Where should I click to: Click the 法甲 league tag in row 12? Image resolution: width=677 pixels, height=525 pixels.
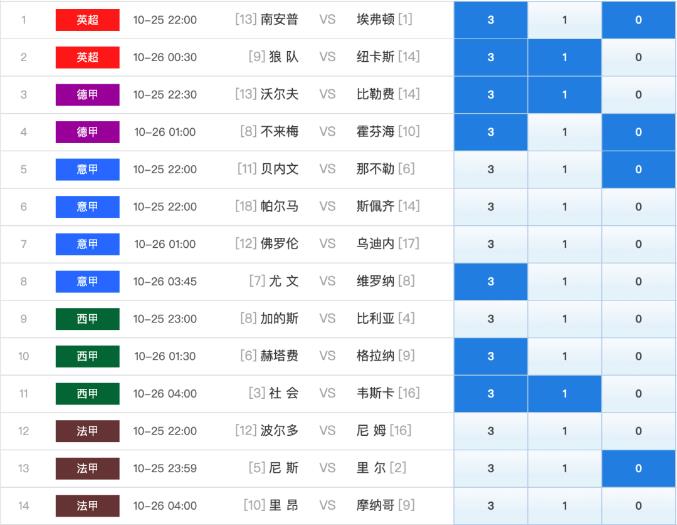88,431
